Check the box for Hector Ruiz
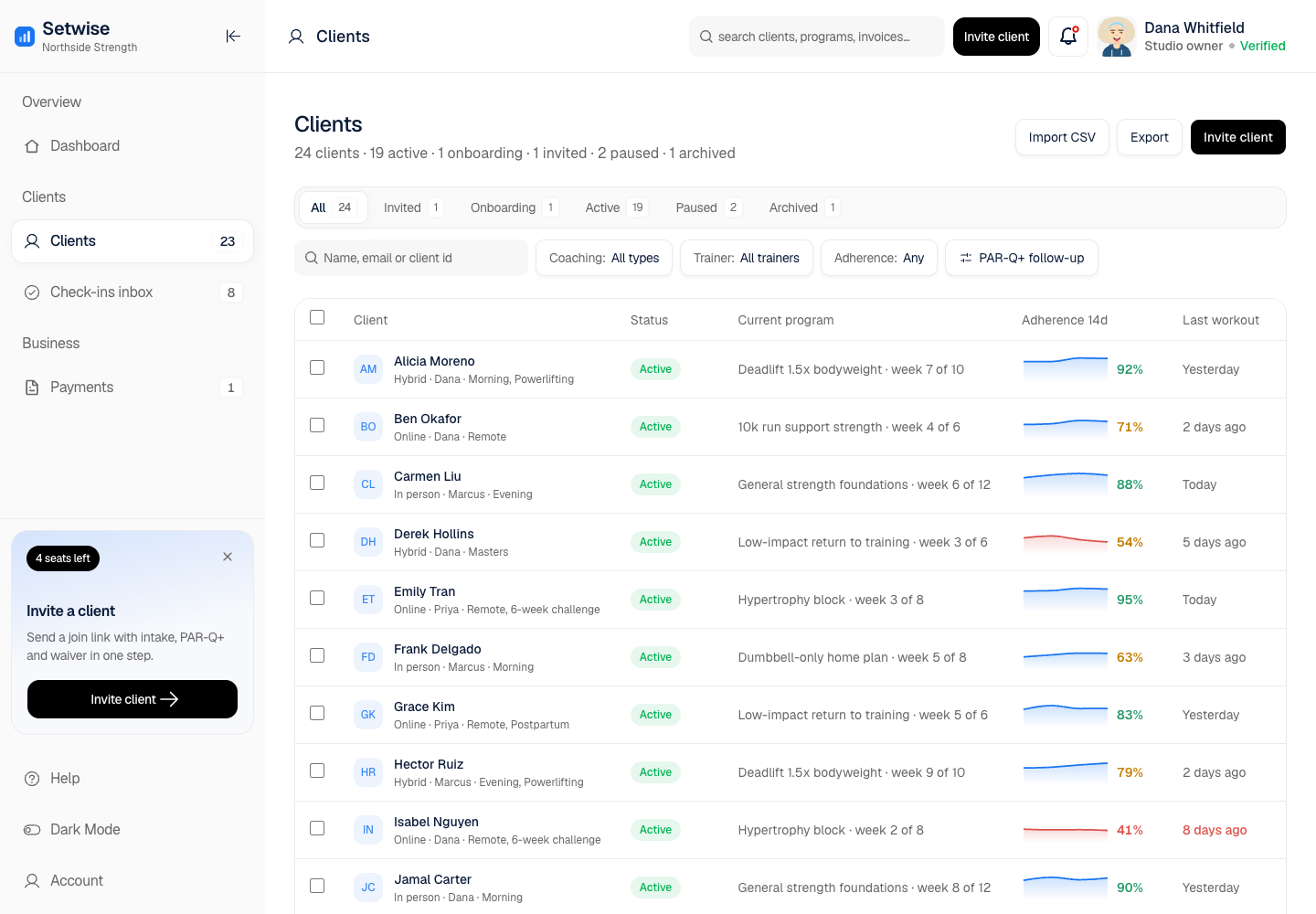 point(317,771)
